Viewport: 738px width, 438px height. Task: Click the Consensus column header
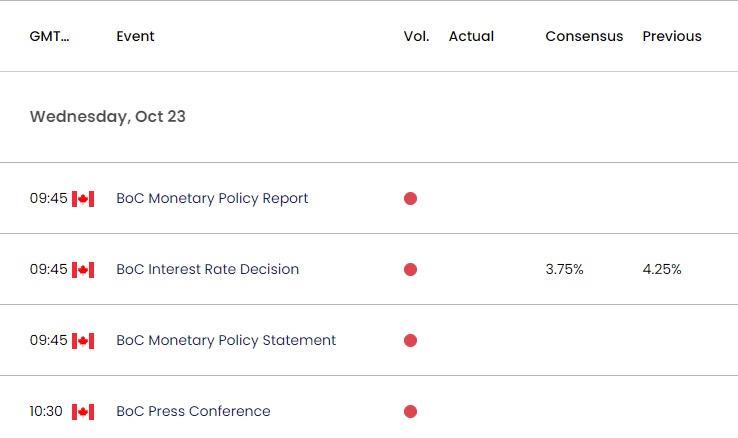[584, 36]
